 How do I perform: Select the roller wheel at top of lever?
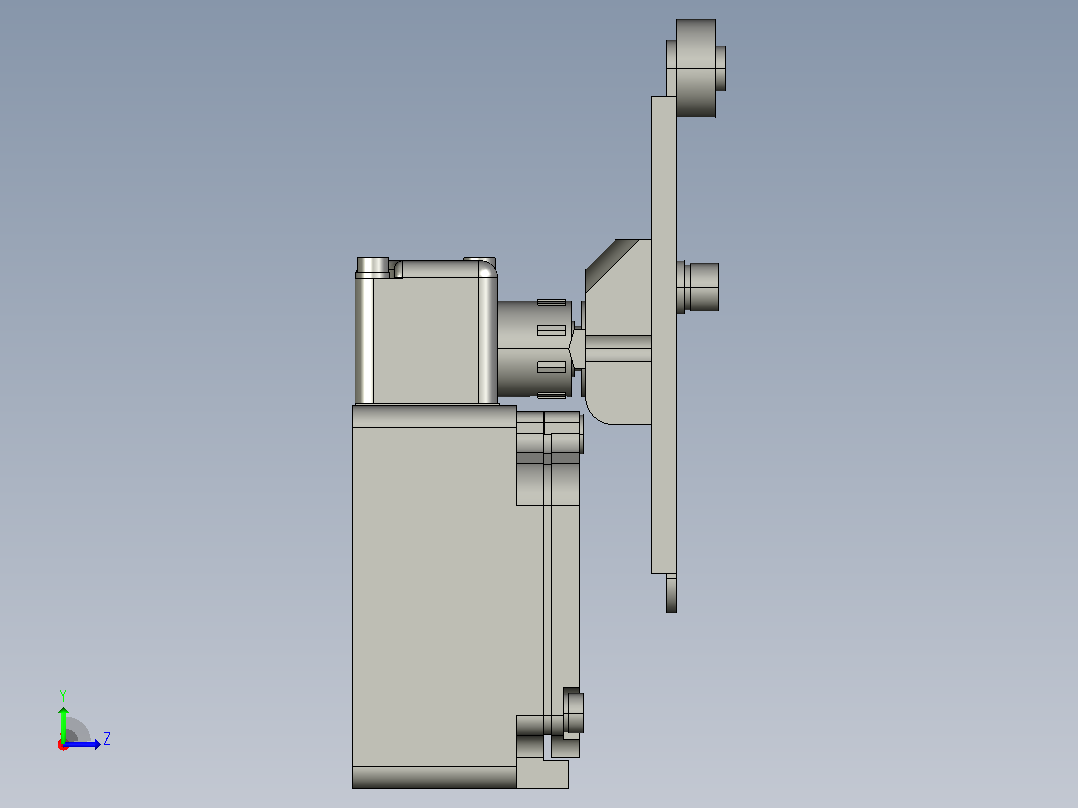696,68
